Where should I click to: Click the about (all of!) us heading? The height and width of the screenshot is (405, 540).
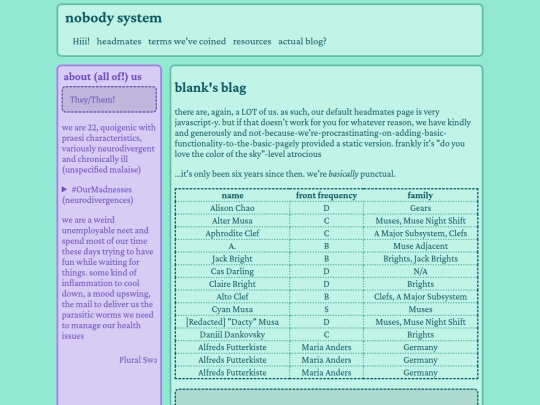102,76
